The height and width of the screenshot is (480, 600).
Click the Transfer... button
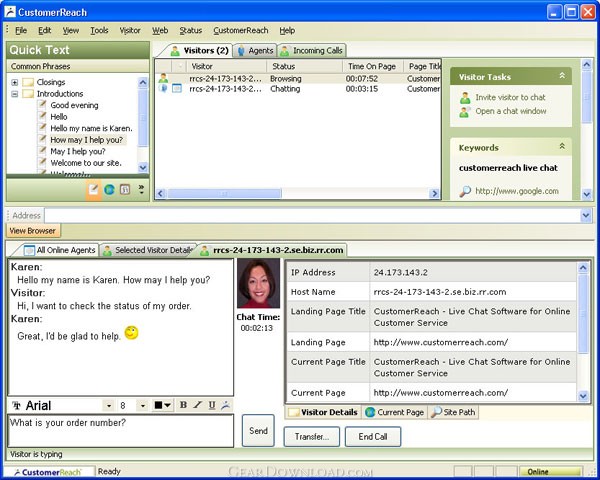click(x=311, y=437)
